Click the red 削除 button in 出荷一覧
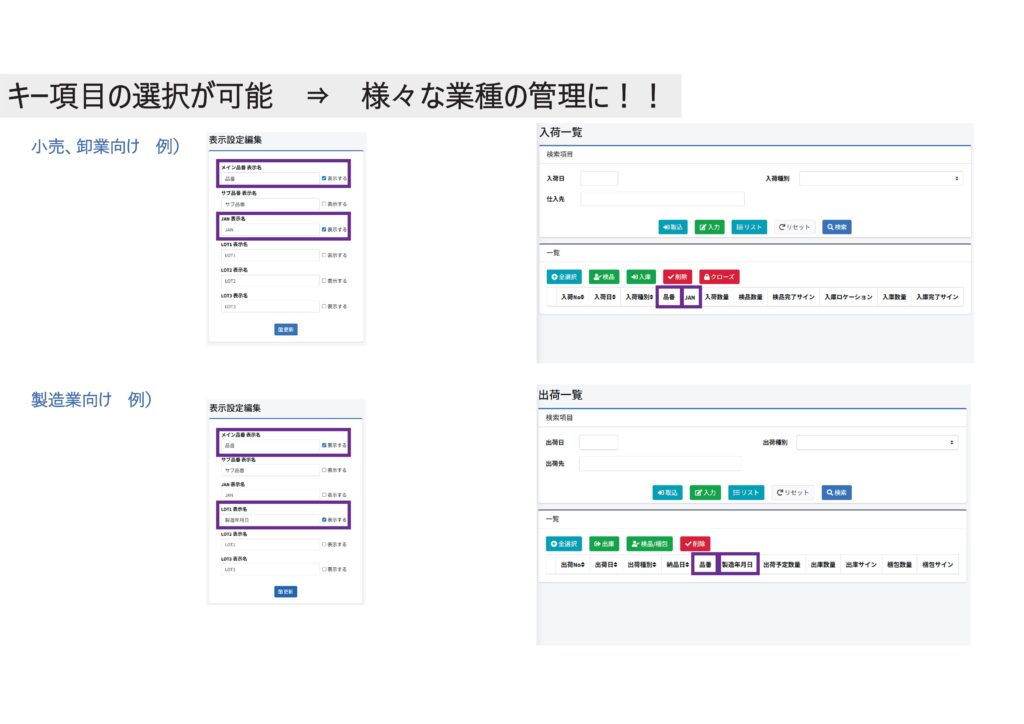Viewport: 1024px width, 724px height. pyautogui.click(x=695, y=544)
